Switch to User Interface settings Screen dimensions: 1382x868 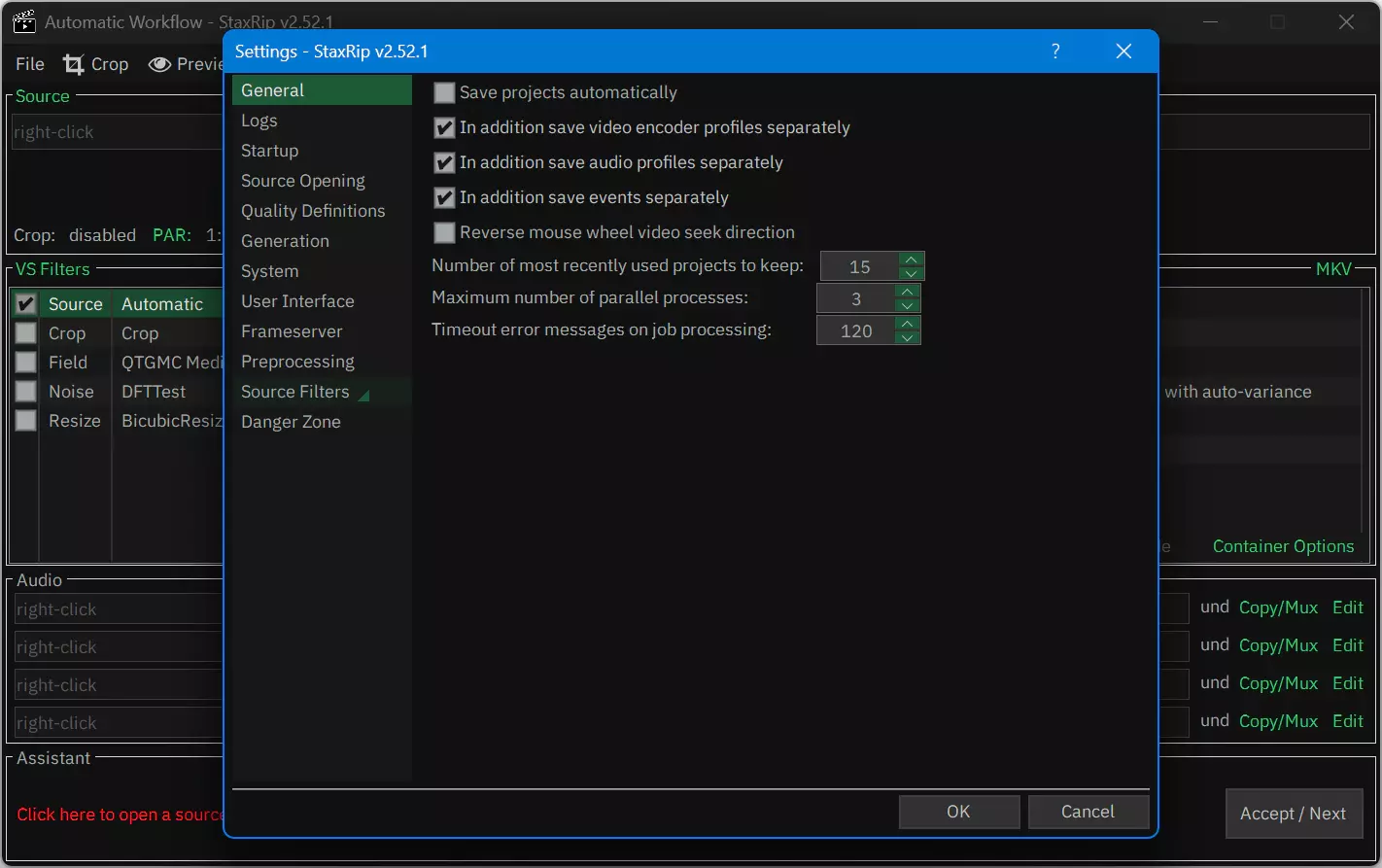(x=297, y=301)
